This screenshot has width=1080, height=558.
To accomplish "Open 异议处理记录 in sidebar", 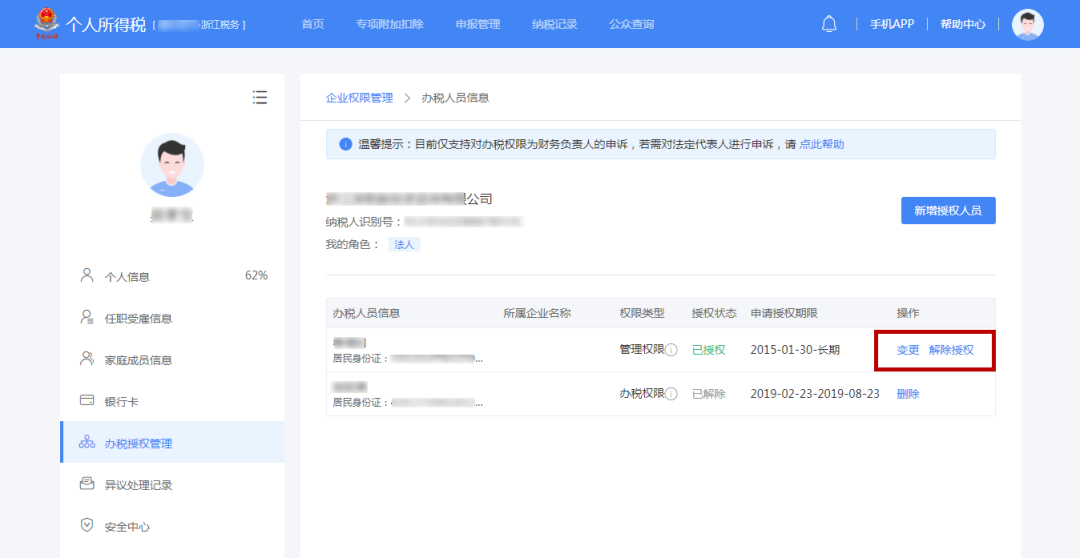I will (138, 485).
